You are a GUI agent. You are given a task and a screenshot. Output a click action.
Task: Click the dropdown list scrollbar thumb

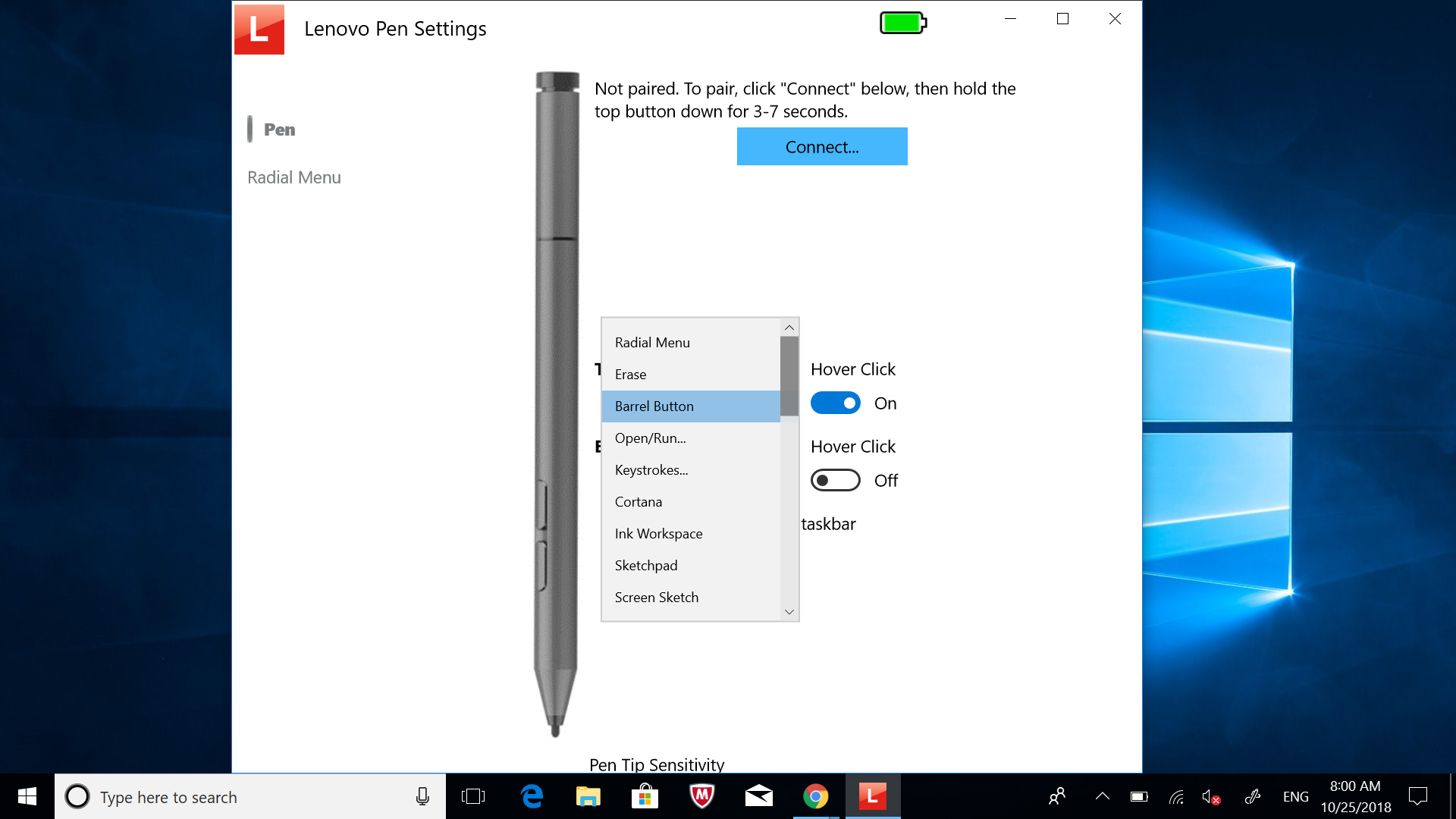point(789,376)
